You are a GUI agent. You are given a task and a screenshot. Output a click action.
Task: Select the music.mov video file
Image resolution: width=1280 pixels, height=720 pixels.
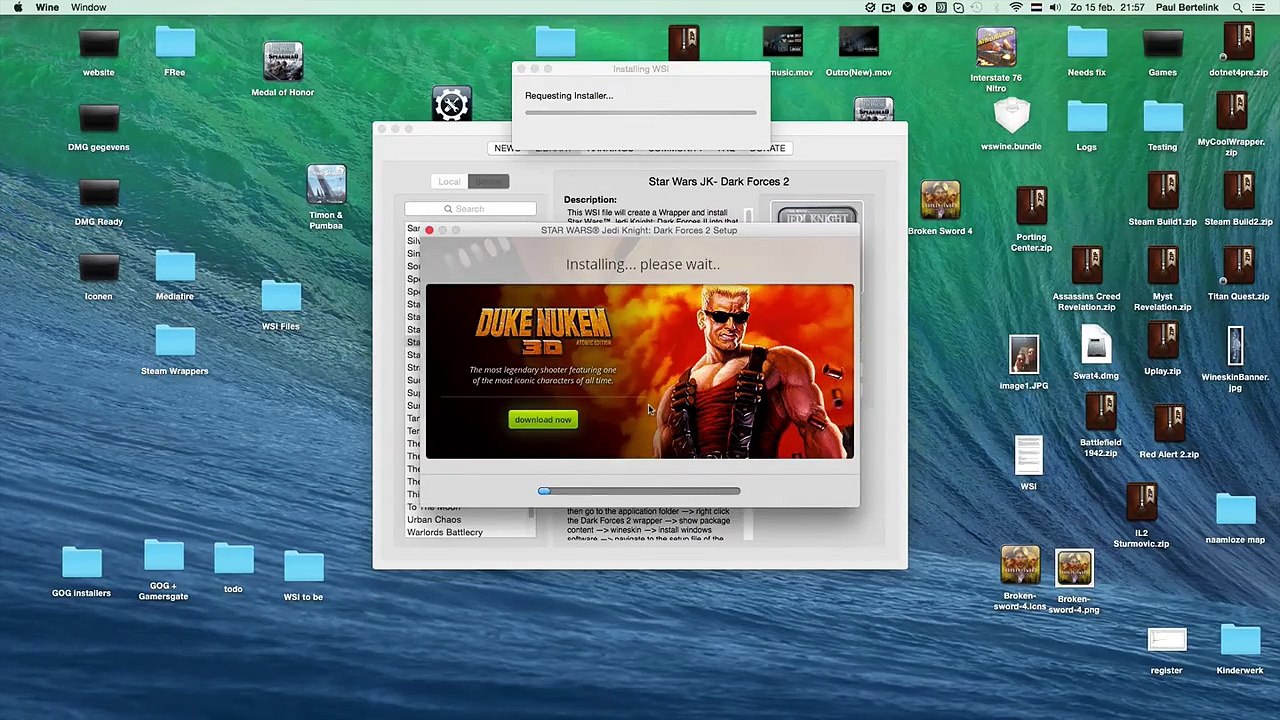783,44
